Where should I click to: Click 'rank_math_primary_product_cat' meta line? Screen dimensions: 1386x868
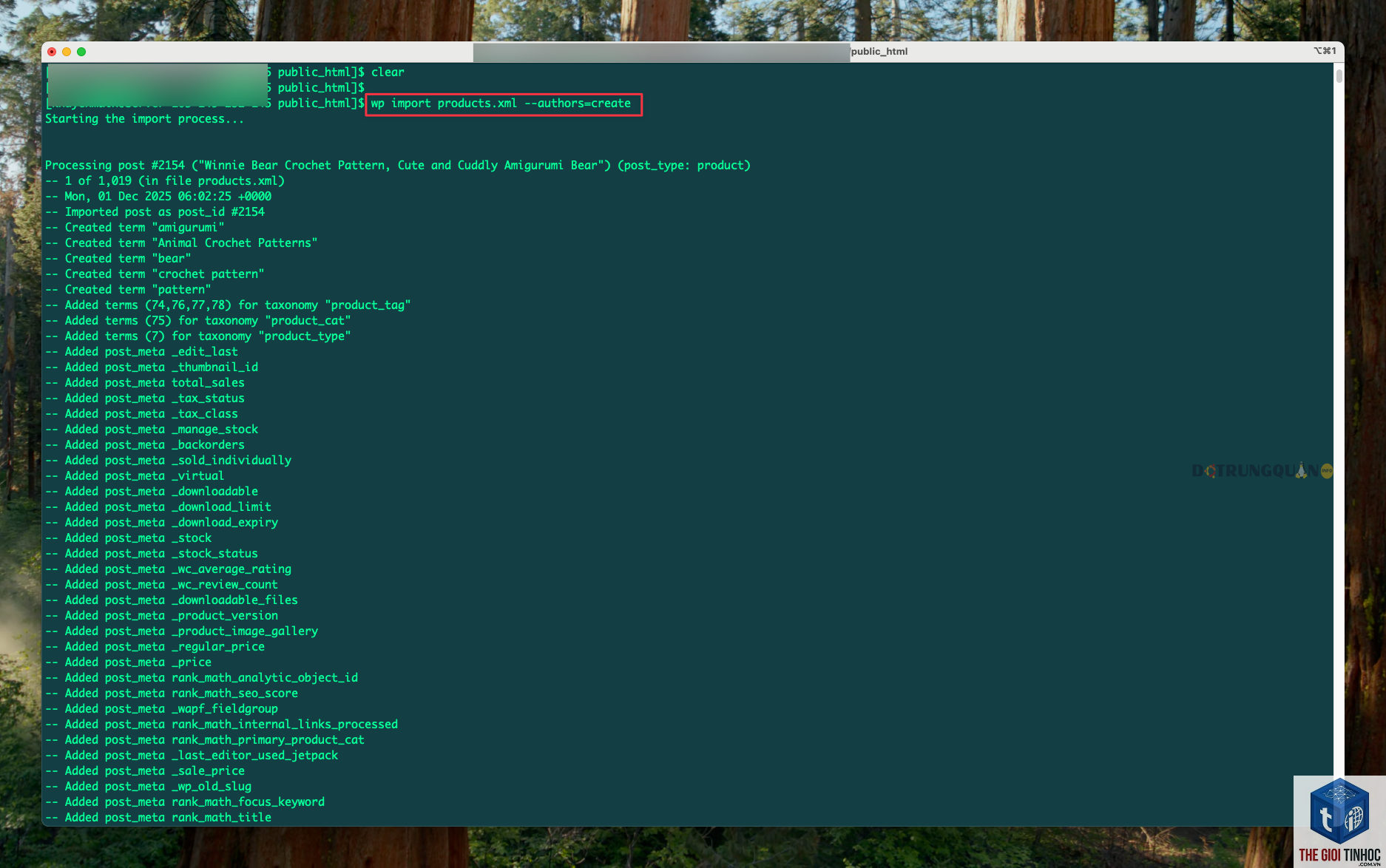(205, 740)
